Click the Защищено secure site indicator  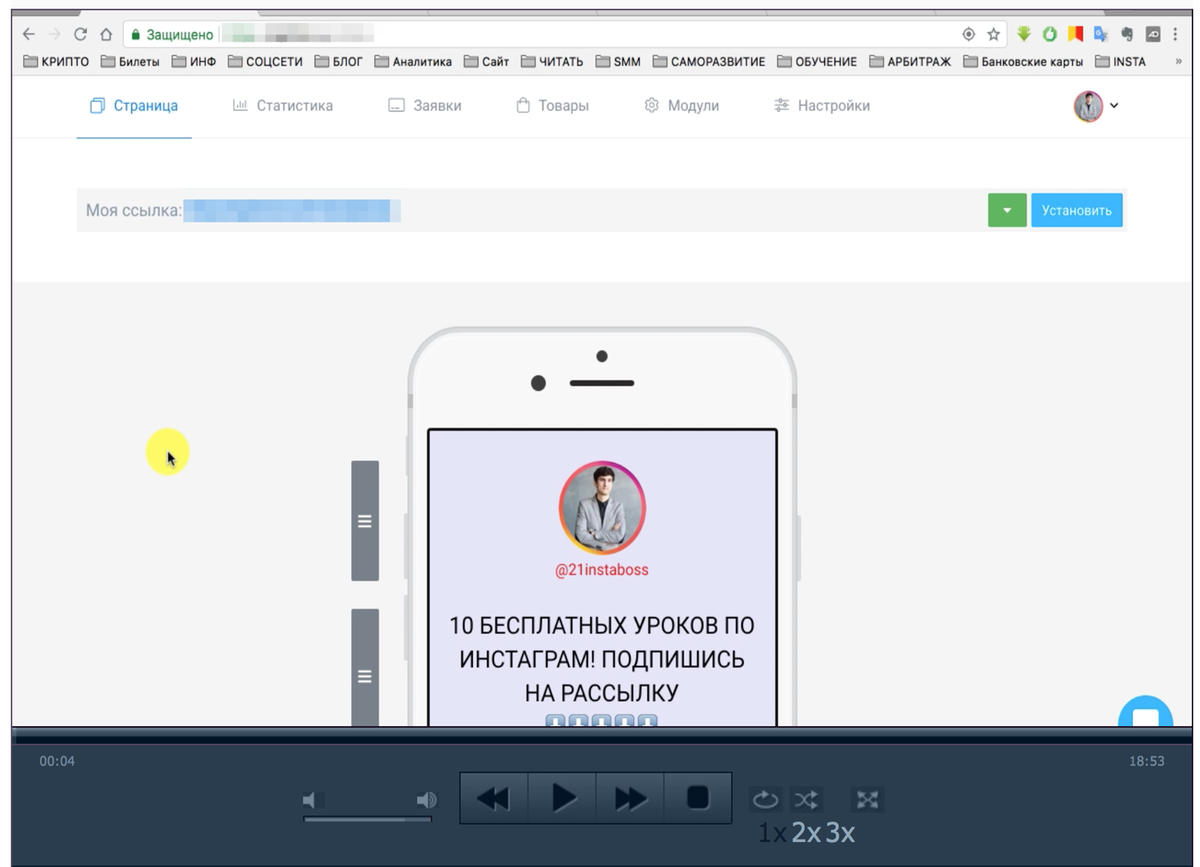click(172, 34)
